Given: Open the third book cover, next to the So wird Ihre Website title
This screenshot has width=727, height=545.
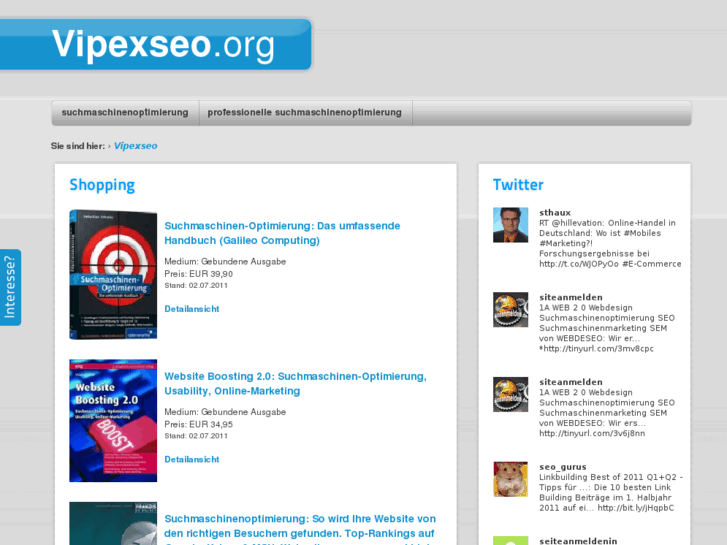Looking at the screenshot, I should point(113,523).
